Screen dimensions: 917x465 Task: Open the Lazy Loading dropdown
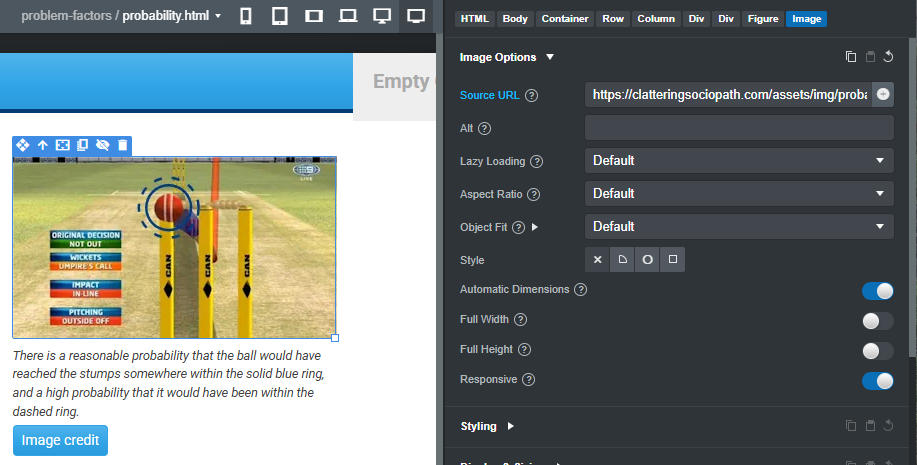click(738, 160)
